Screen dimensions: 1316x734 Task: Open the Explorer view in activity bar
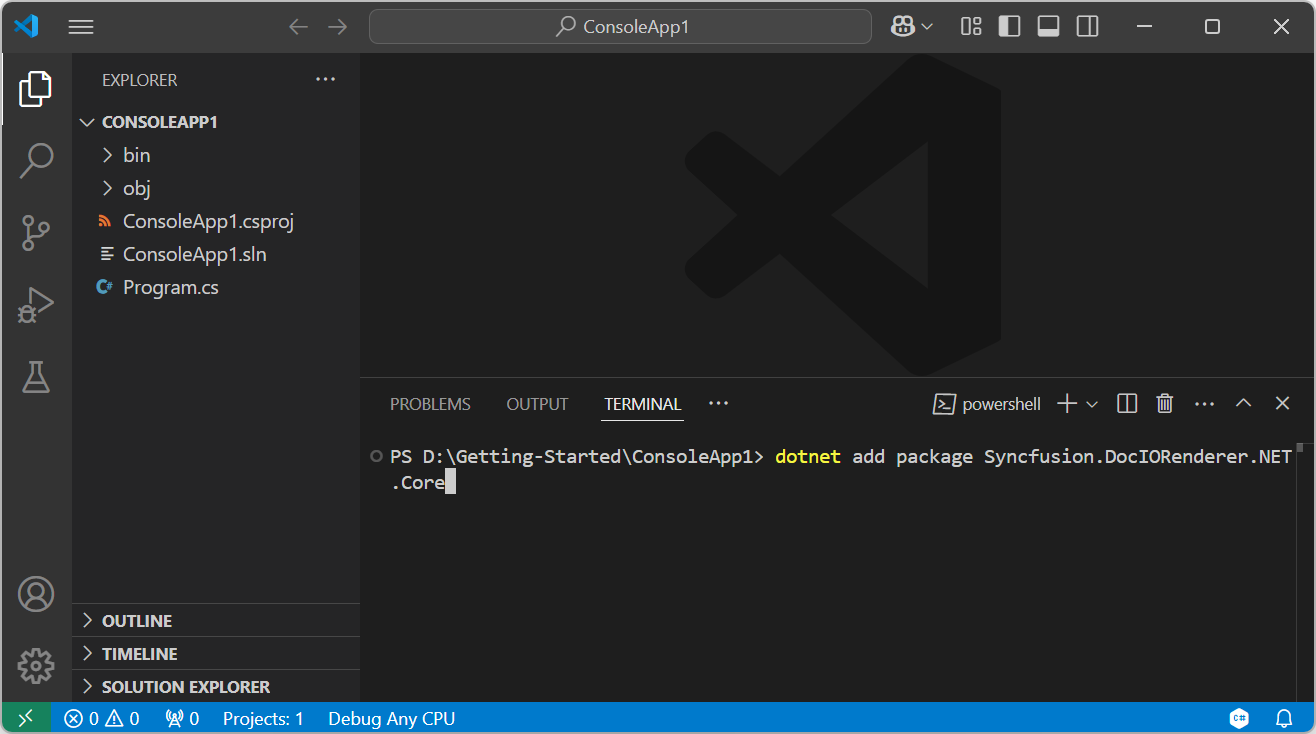[x=36, y=89]
